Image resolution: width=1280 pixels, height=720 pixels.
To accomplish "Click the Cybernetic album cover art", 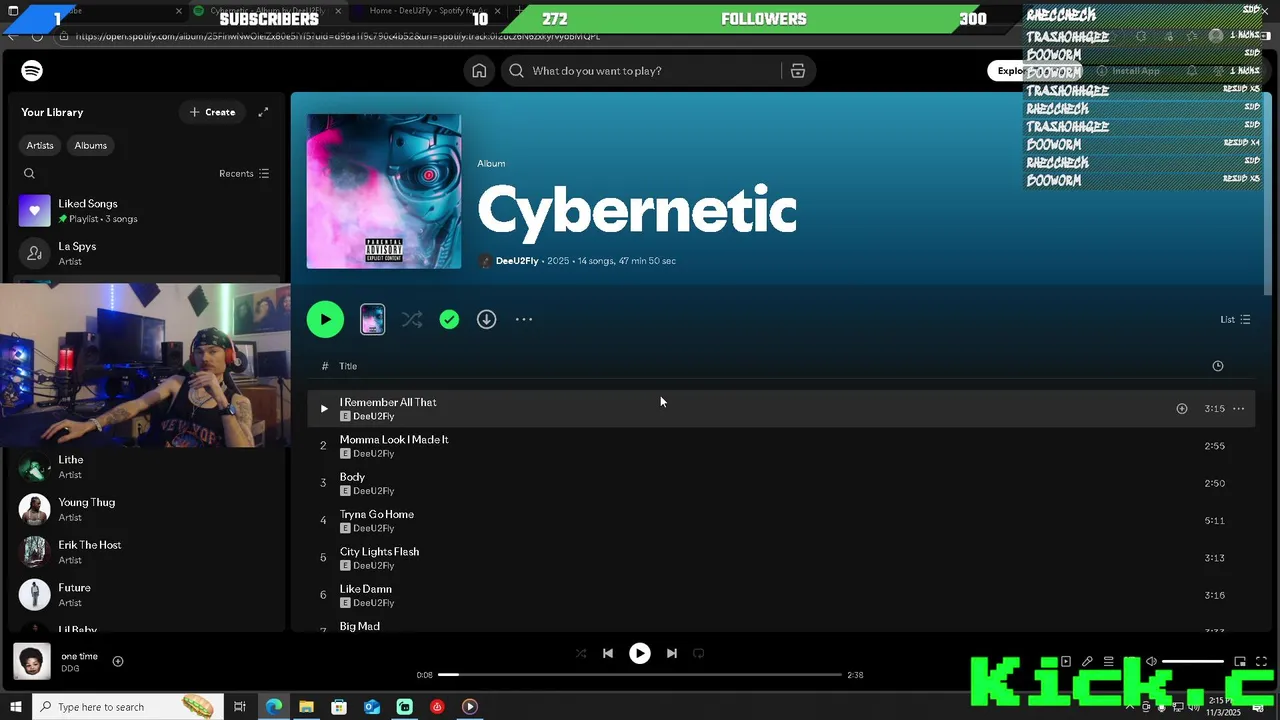I will tap(384, 191).
